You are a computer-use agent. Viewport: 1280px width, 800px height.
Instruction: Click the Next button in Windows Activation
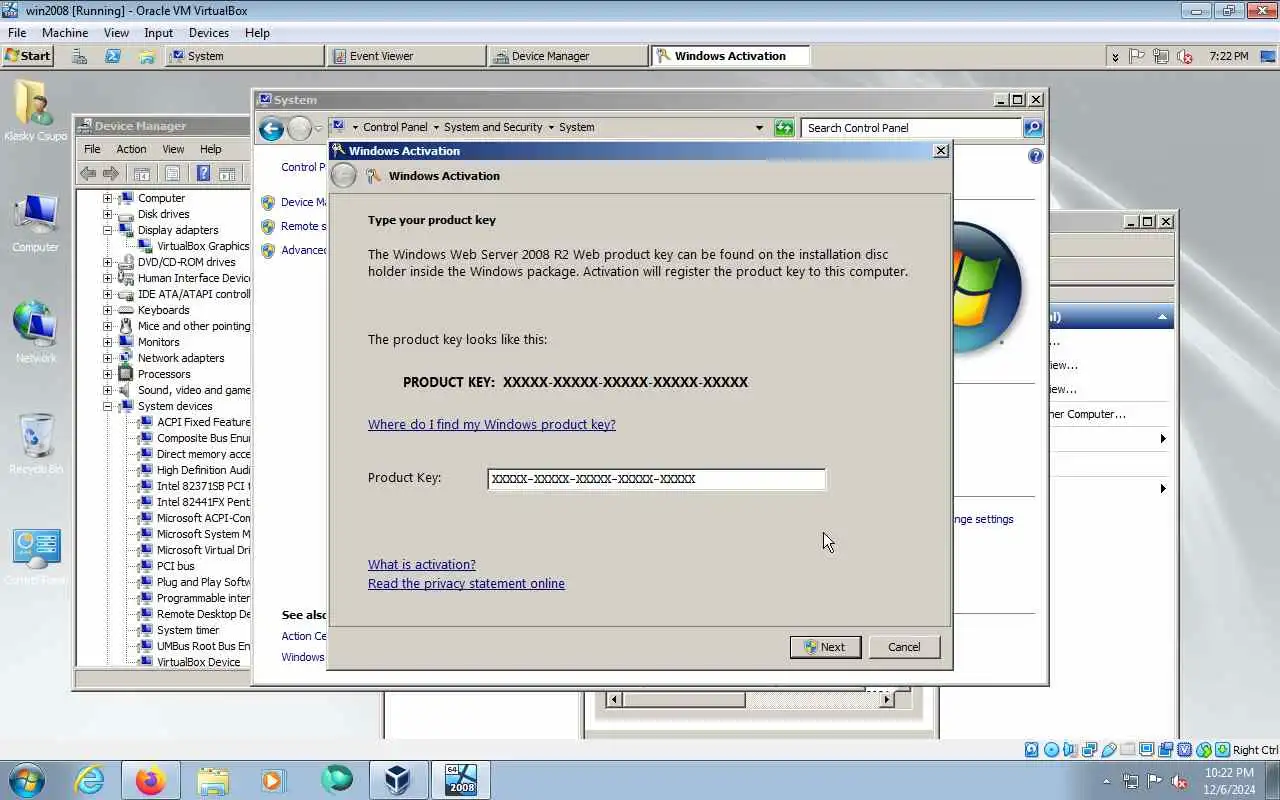coord(825,647)
